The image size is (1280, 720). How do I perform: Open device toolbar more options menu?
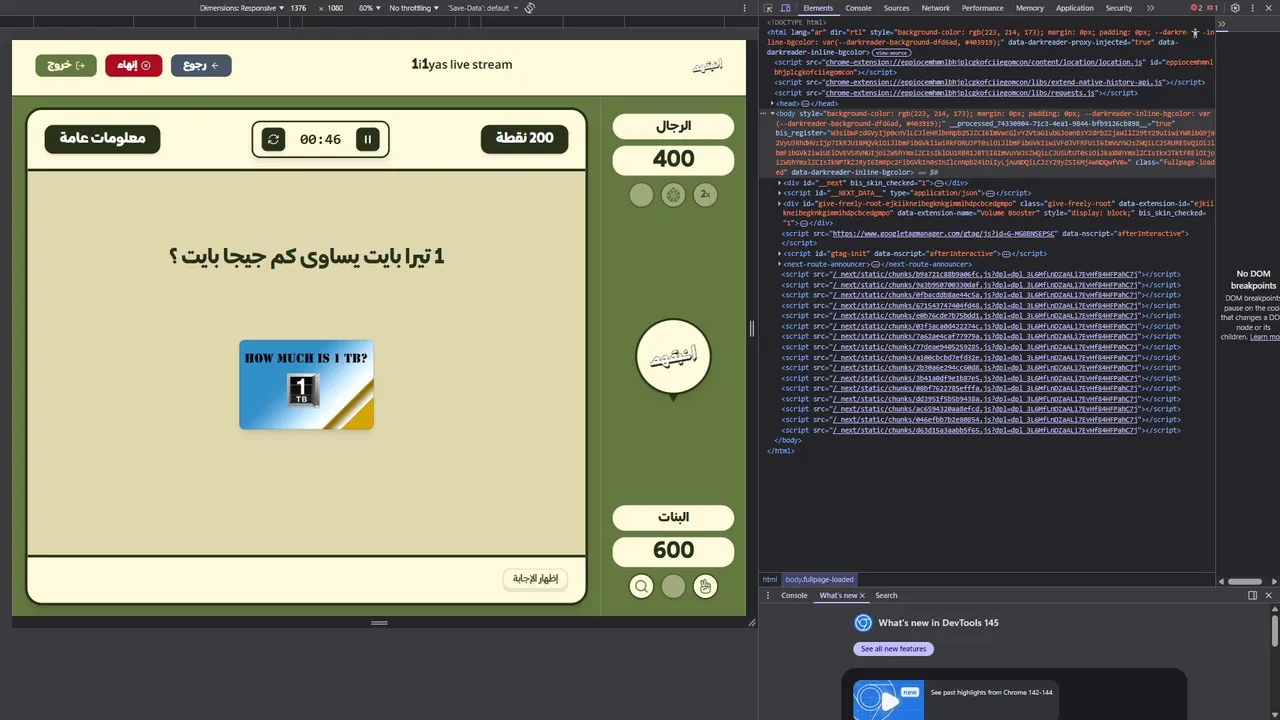click(745, 8)
